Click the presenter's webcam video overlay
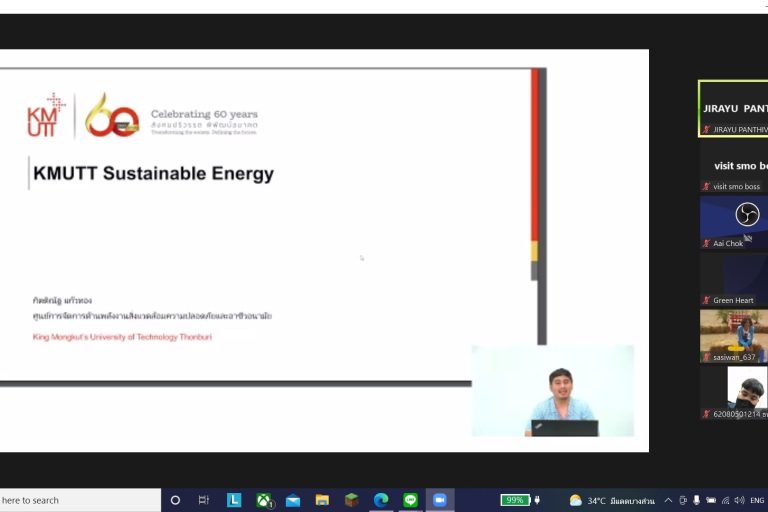 tap(552, 391)
